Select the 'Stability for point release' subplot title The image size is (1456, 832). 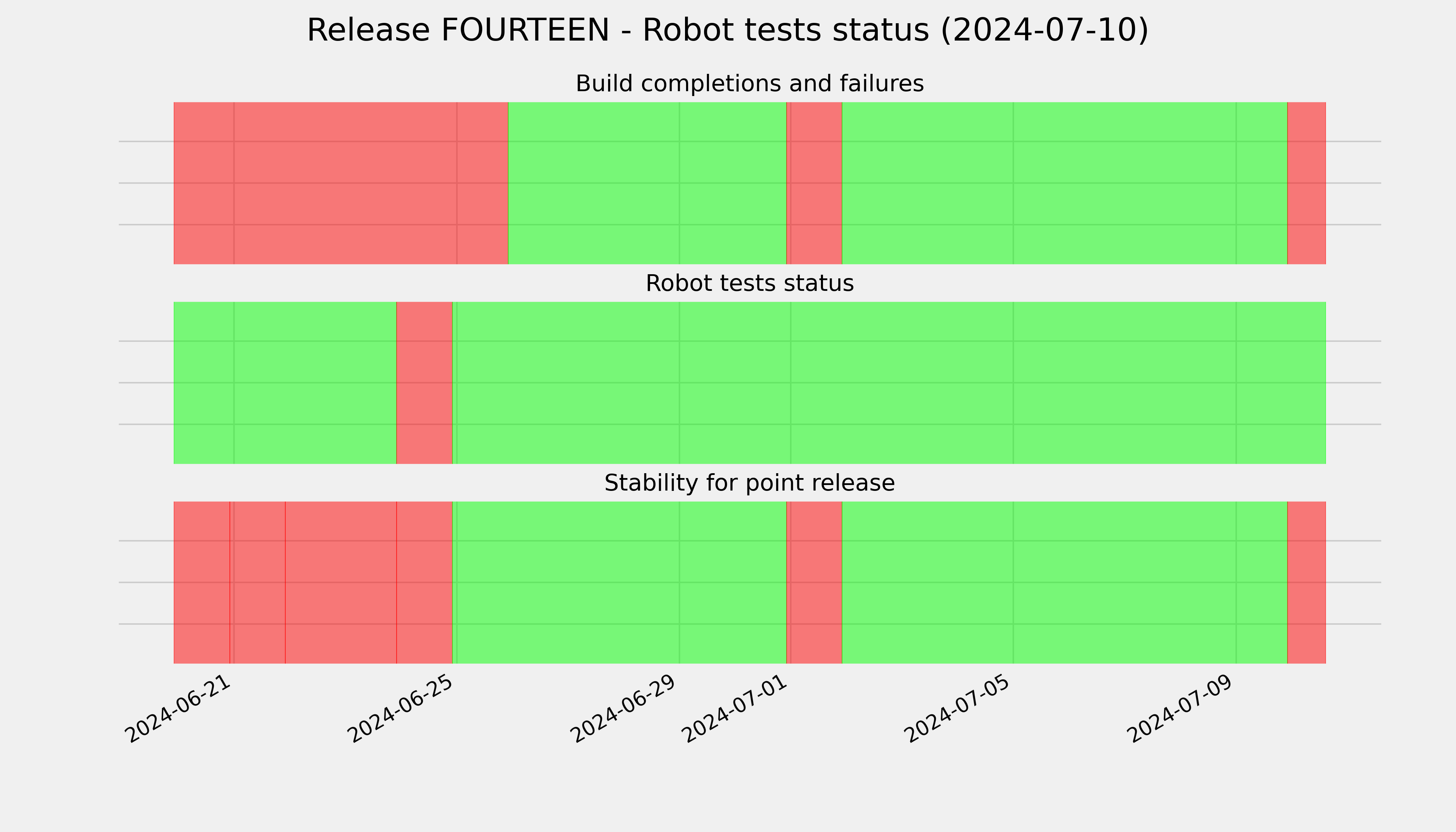click(749, 484)
